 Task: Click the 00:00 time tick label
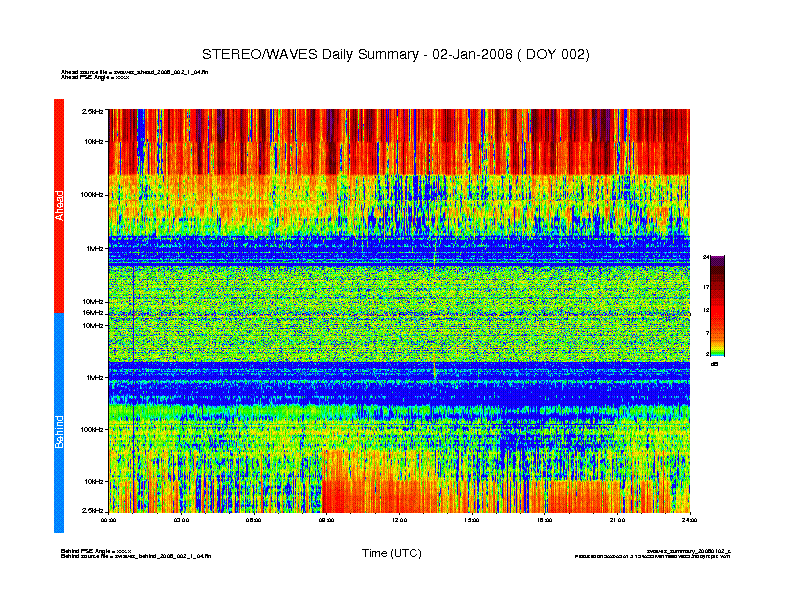[109, 520]
